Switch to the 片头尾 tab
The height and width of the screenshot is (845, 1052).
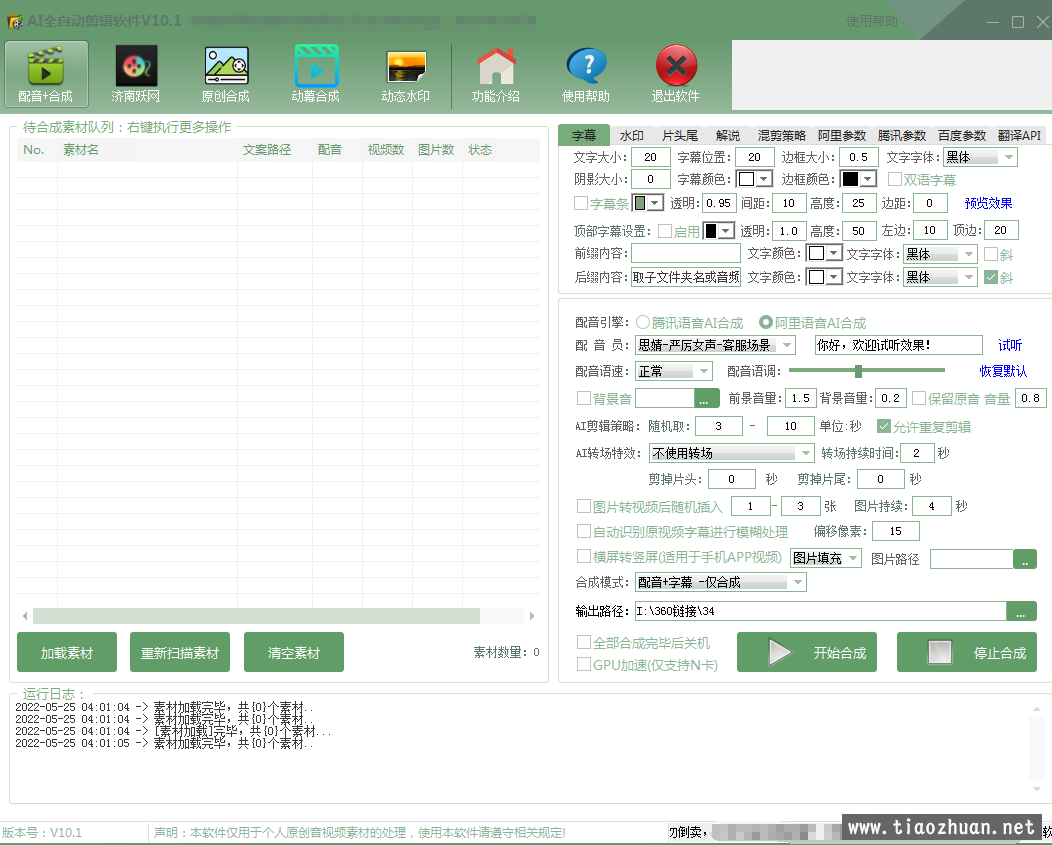coord(680,136)
